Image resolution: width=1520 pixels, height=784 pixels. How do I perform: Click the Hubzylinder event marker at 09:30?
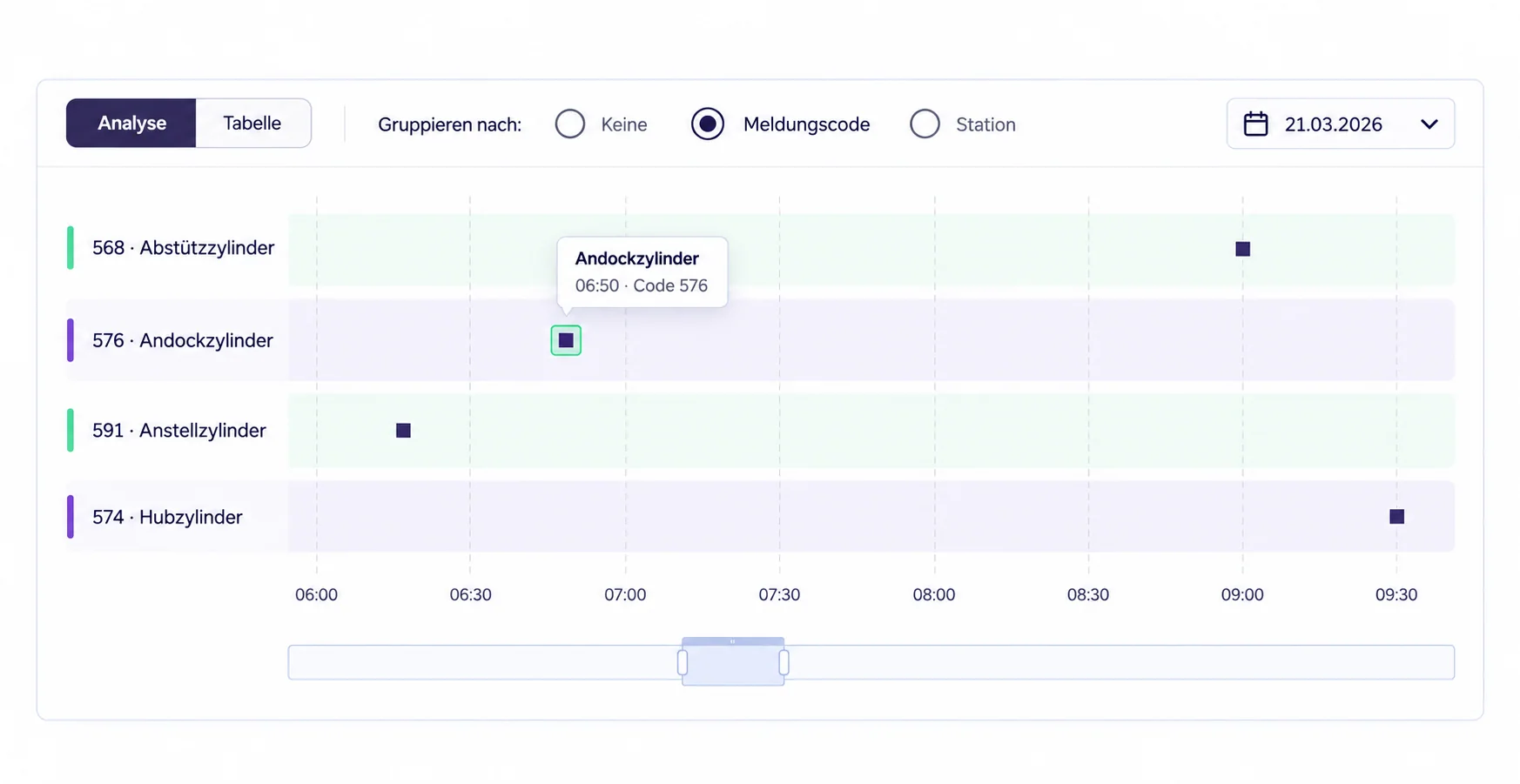1396,516
